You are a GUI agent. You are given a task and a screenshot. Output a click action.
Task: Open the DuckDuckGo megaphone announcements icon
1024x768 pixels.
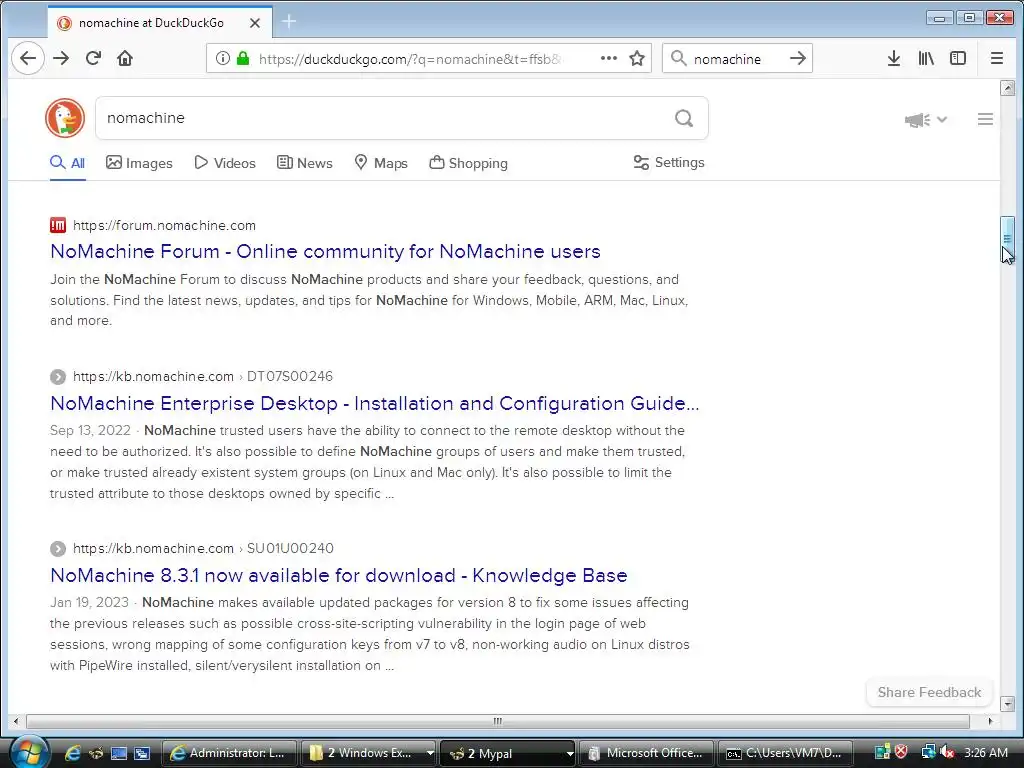click(917, 120)
